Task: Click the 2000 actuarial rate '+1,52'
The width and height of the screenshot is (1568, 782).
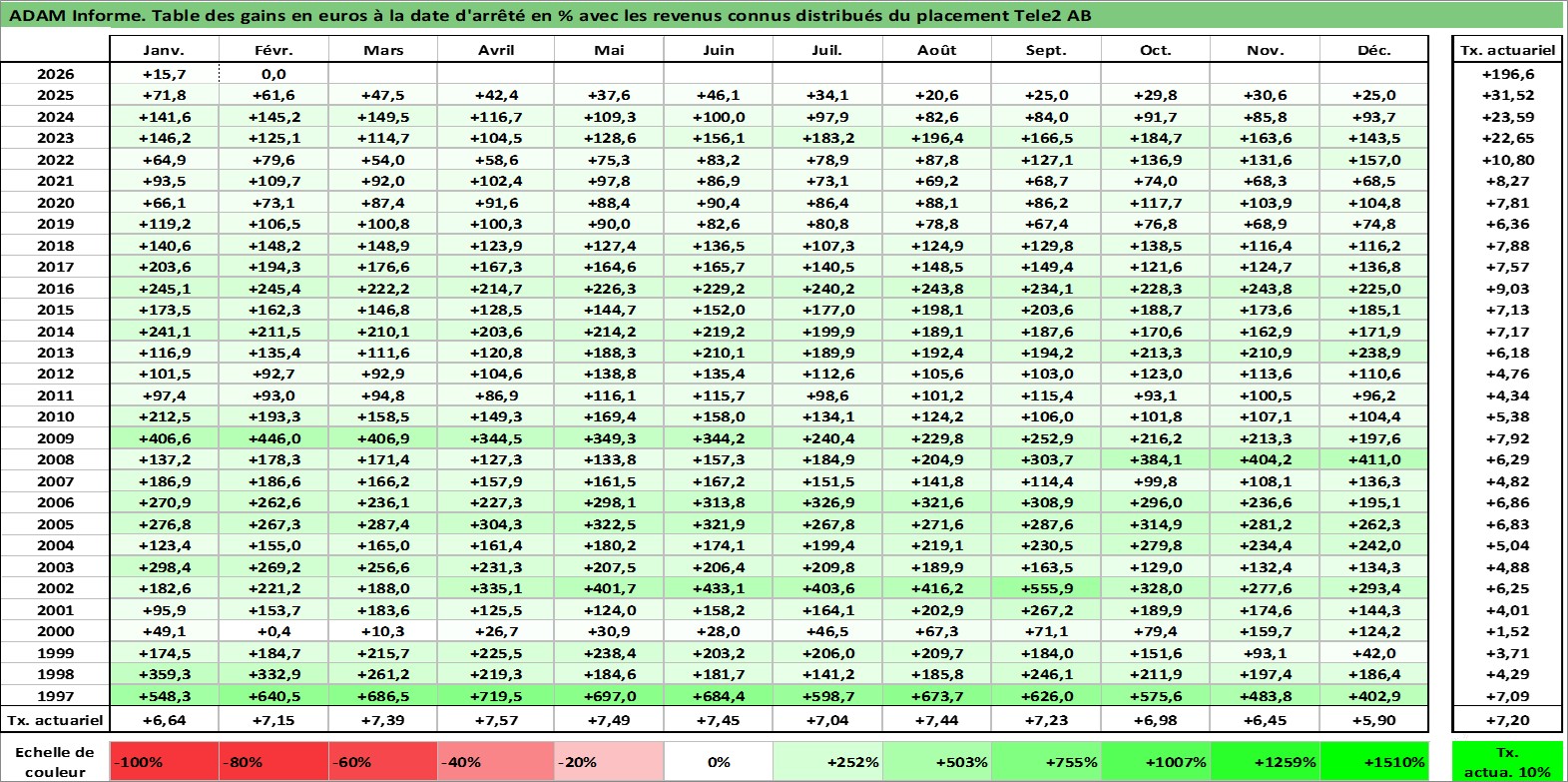Action: (1507, 631)
